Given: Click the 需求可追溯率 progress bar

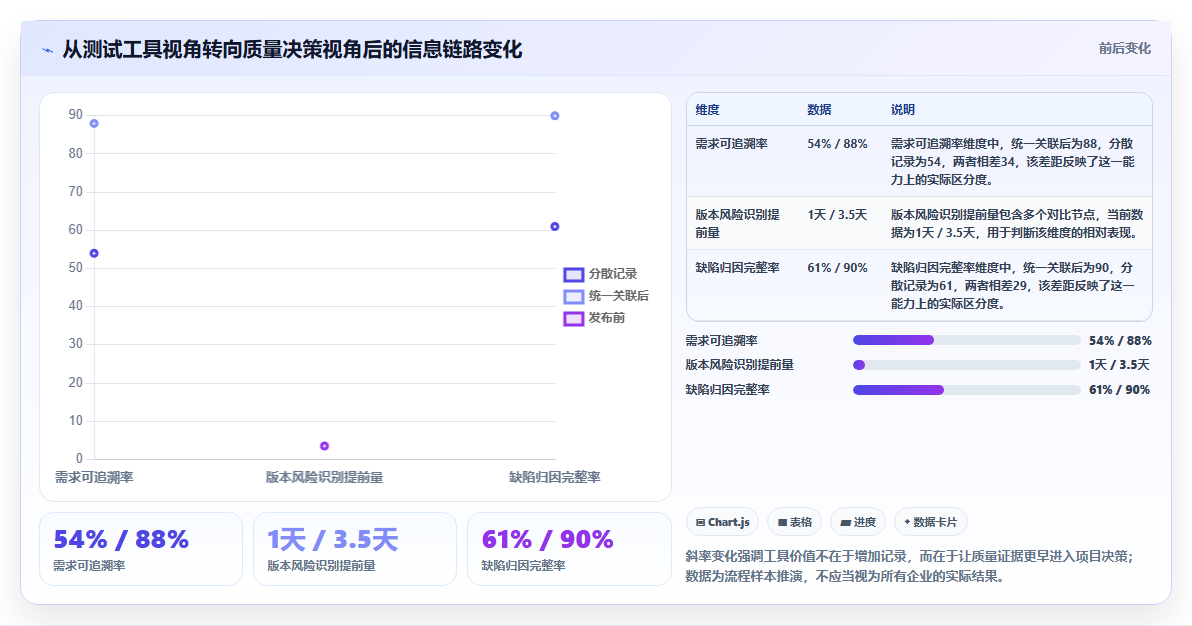Looking at the screenshot, I should 966,341.
